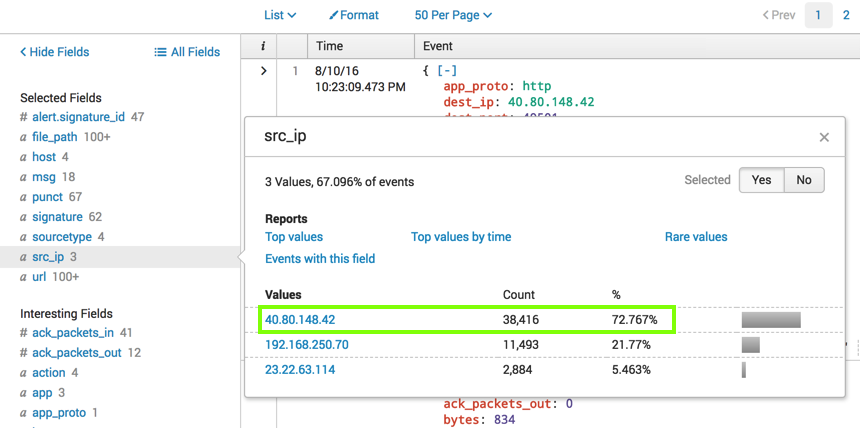
Task: Set Selected to Yes
Action: coord(761,180)
